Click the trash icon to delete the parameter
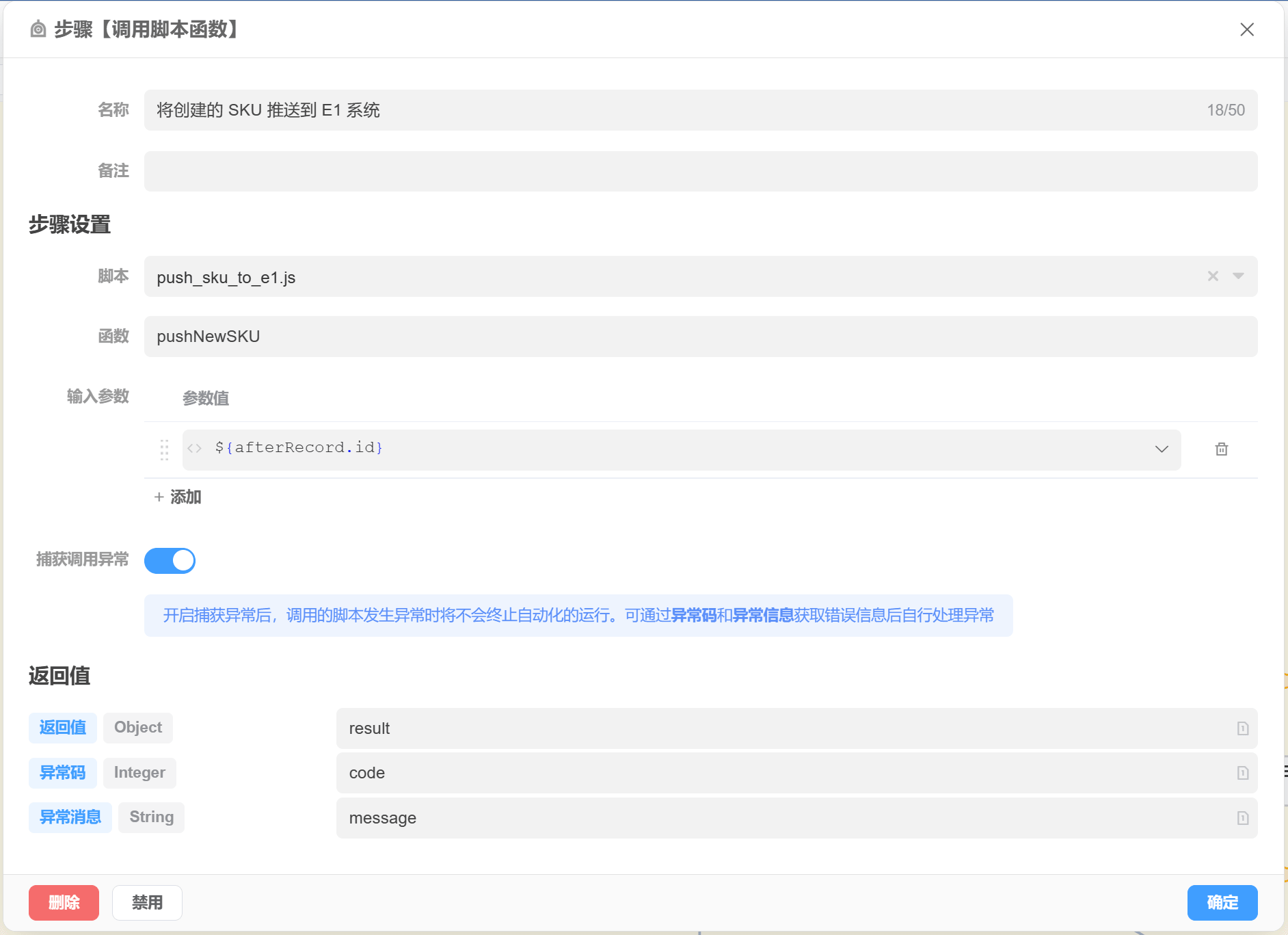The width and height of the screenshot is (1288, 935). tap(1221, 449)
